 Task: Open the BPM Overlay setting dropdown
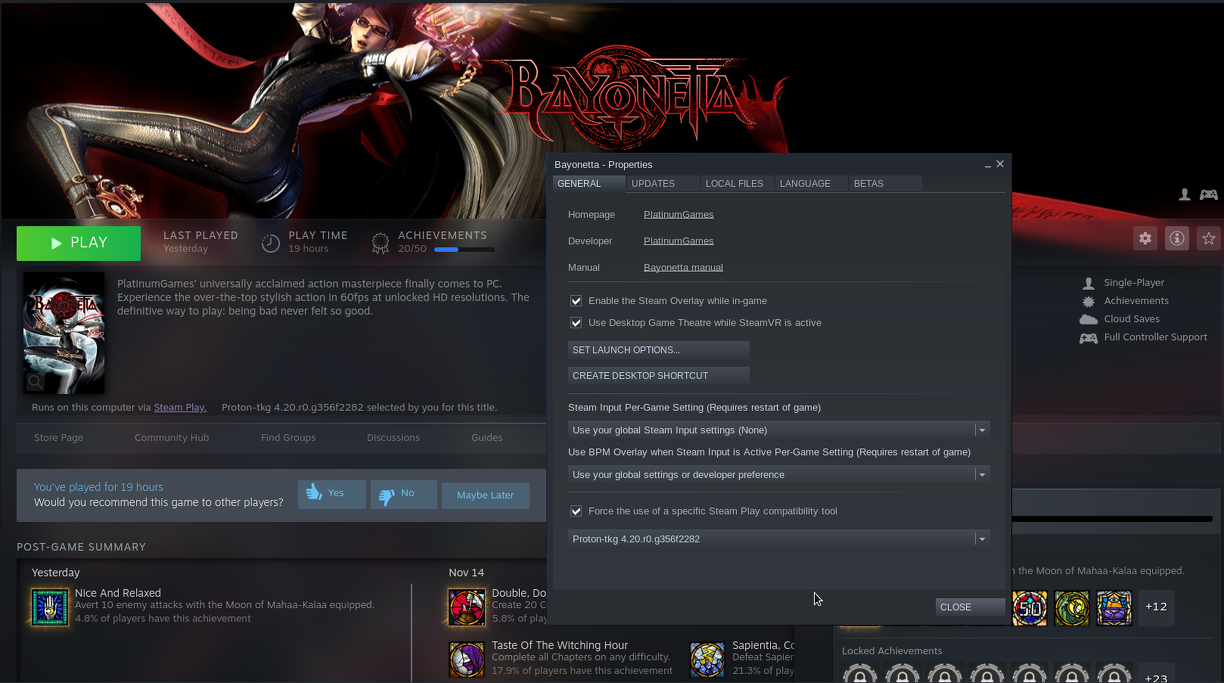[779, 475]
